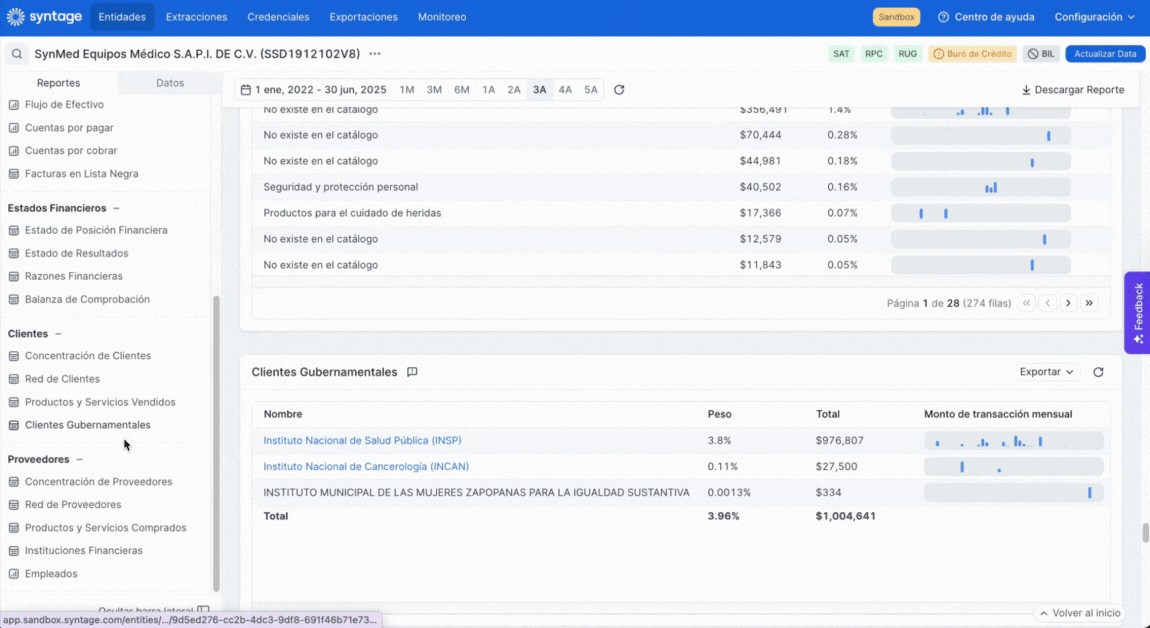
Task: Open the three-dots menu beside SynMed entity name
Action: pos(375,54)
